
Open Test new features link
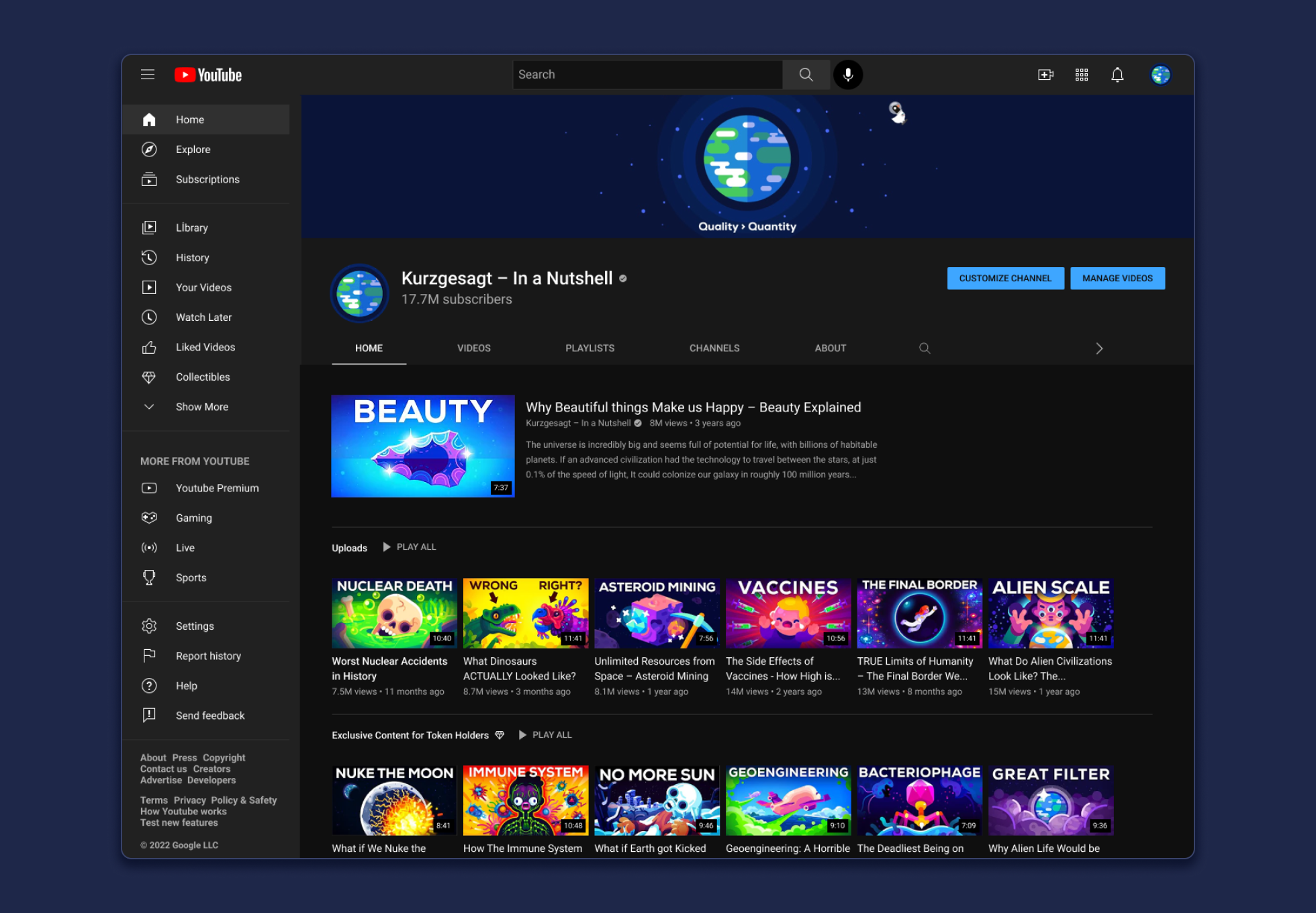pyautogui.click(x=179, y=822)
